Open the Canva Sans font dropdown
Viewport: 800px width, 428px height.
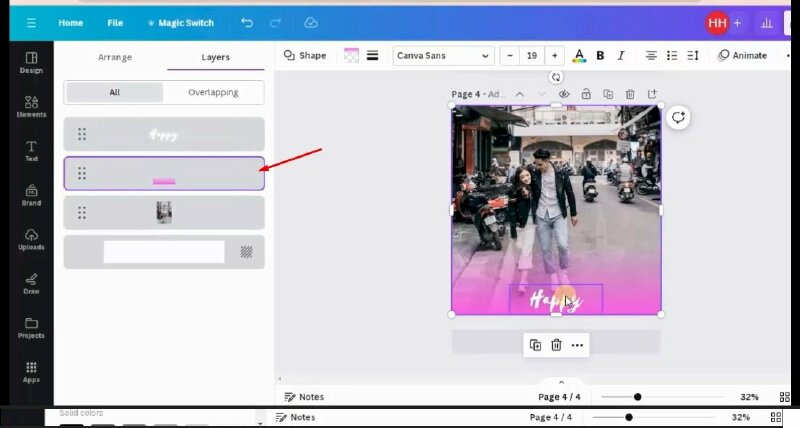tap(443, 56)
